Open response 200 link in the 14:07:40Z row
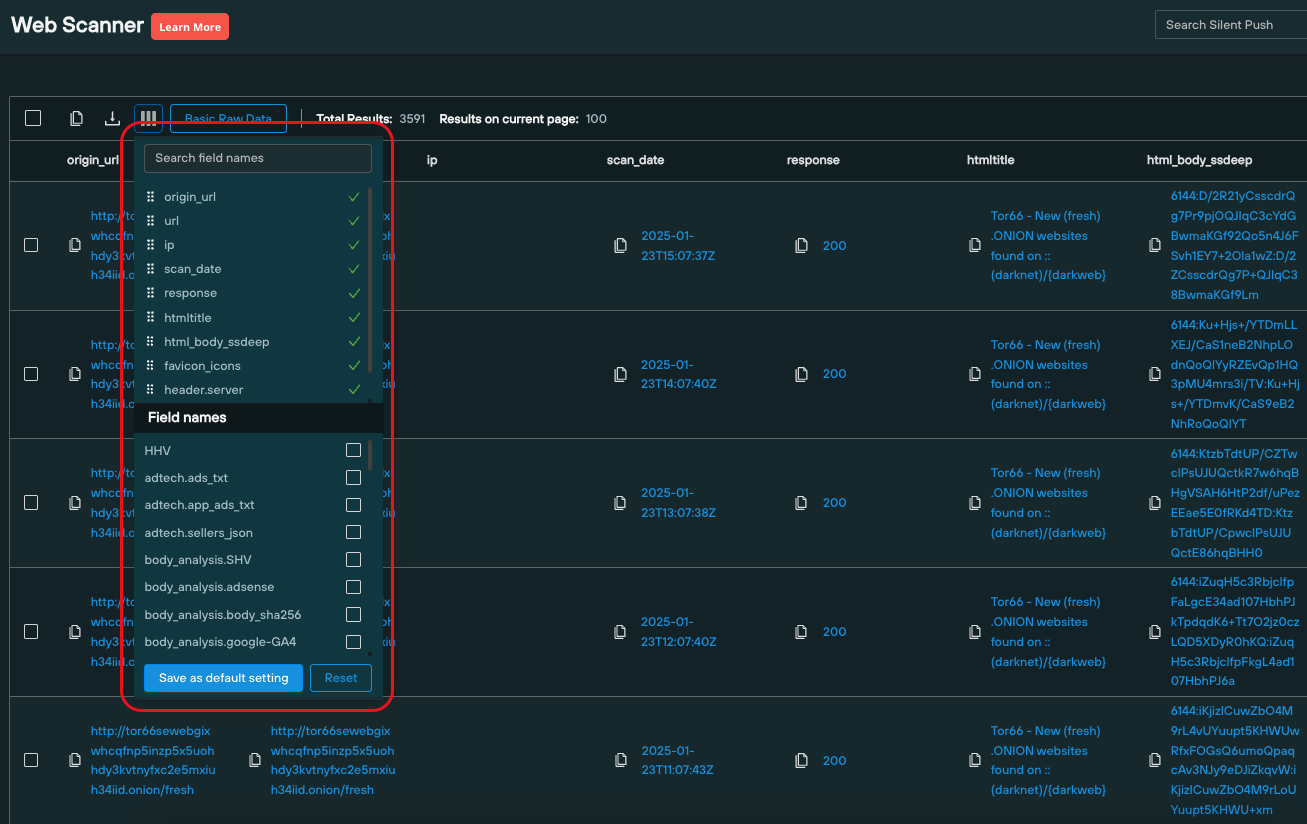 (834, 374)
